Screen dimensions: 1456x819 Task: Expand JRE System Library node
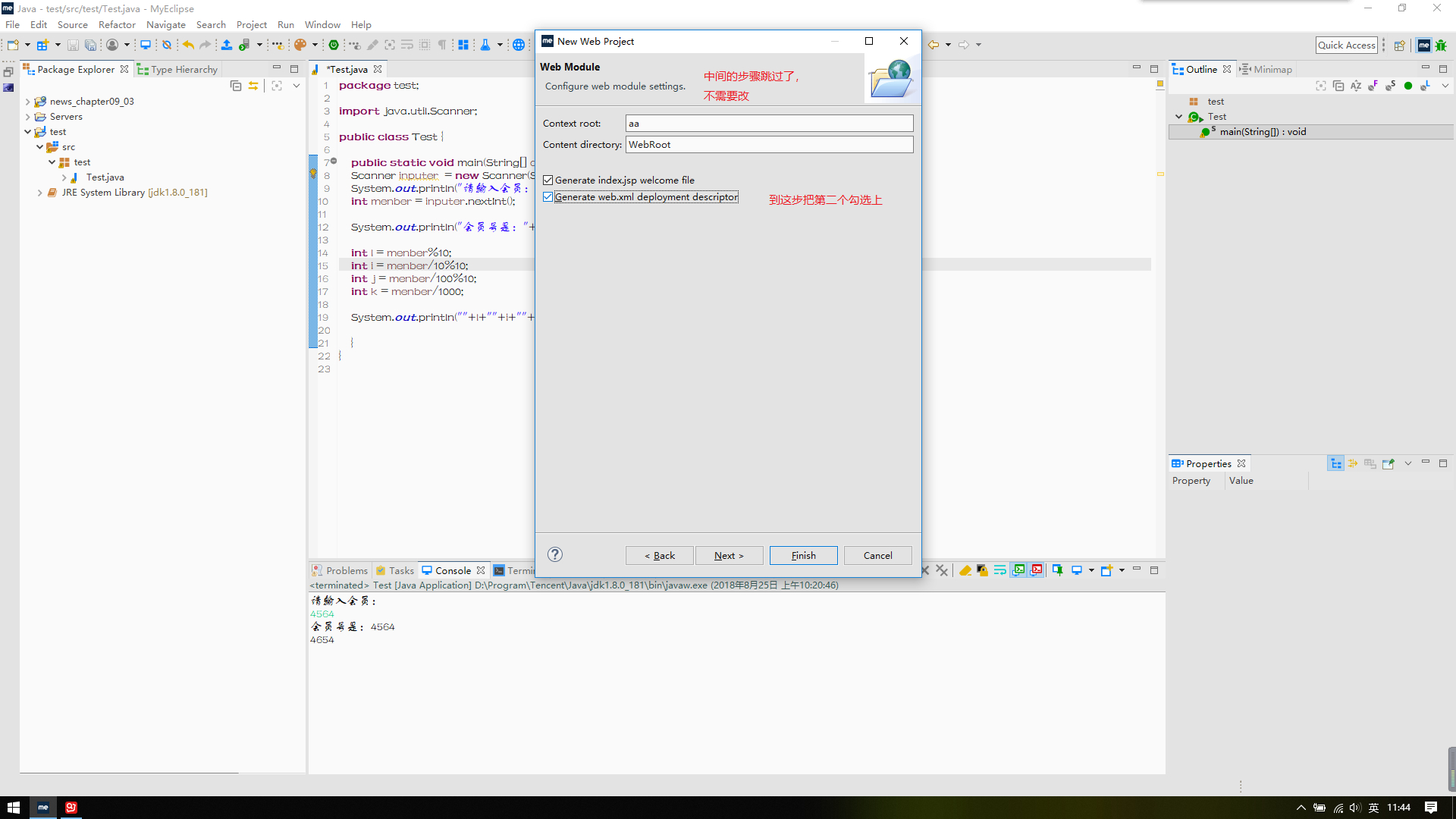40,193
